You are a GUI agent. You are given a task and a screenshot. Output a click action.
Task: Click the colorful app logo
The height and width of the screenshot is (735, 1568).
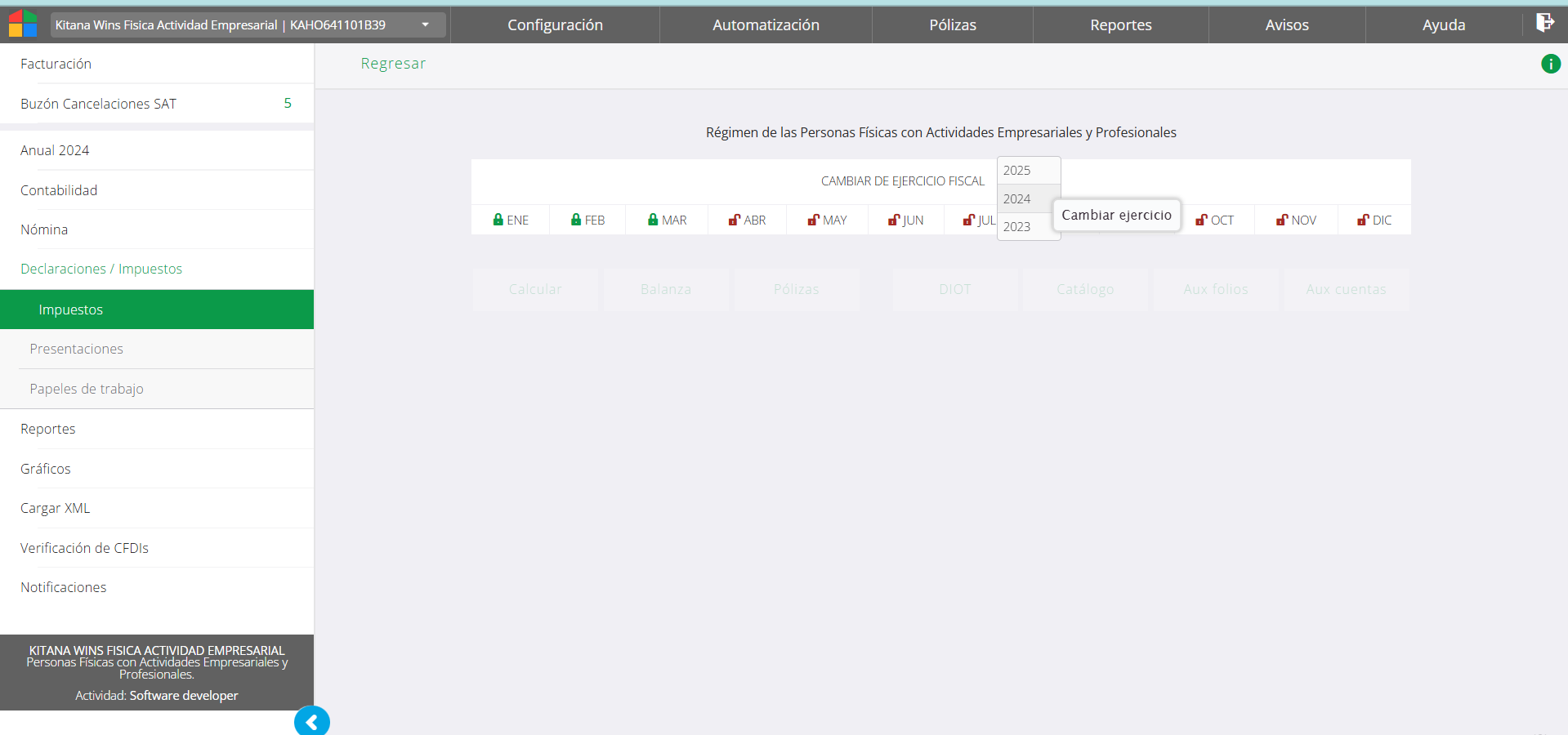tap(23, 24)
